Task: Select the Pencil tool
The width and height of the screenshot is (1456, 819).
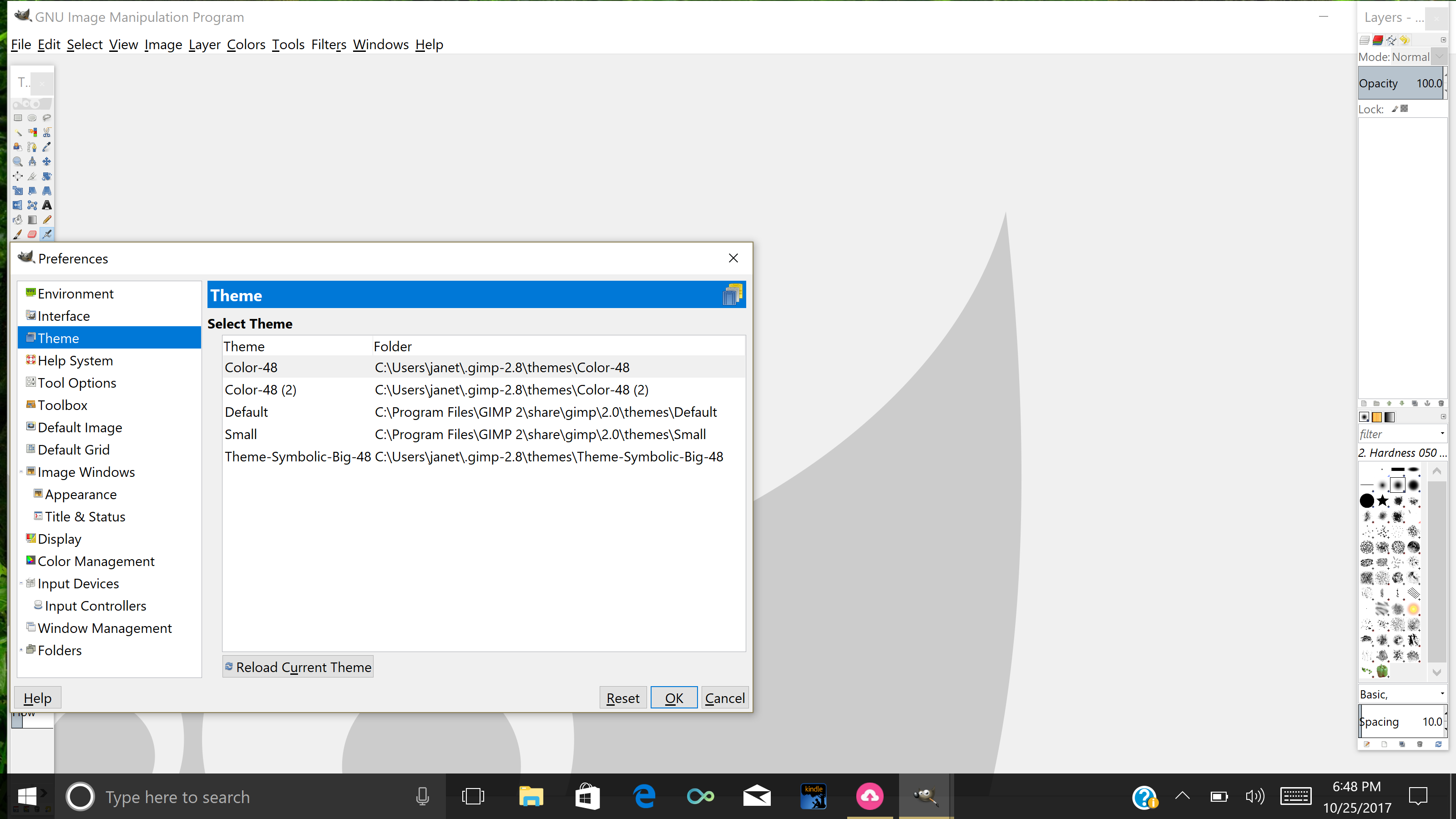Action: pyautogui.click(x=47, y=220)
